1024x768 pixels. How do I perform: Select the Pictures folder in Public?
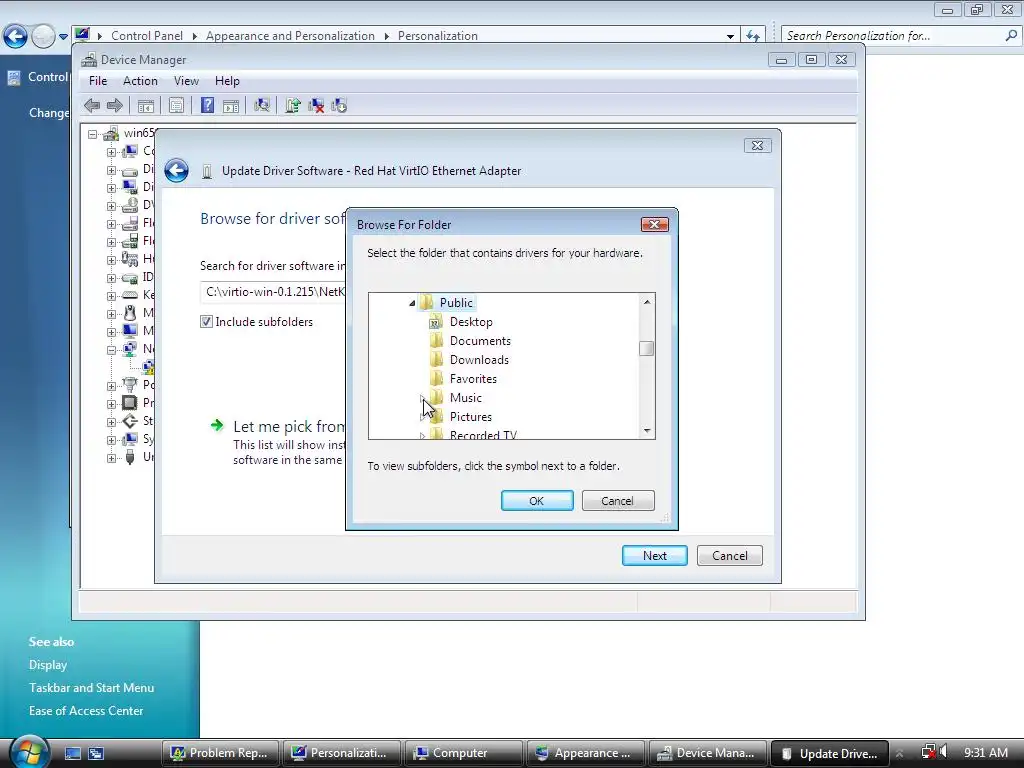[x=471, y=417]
